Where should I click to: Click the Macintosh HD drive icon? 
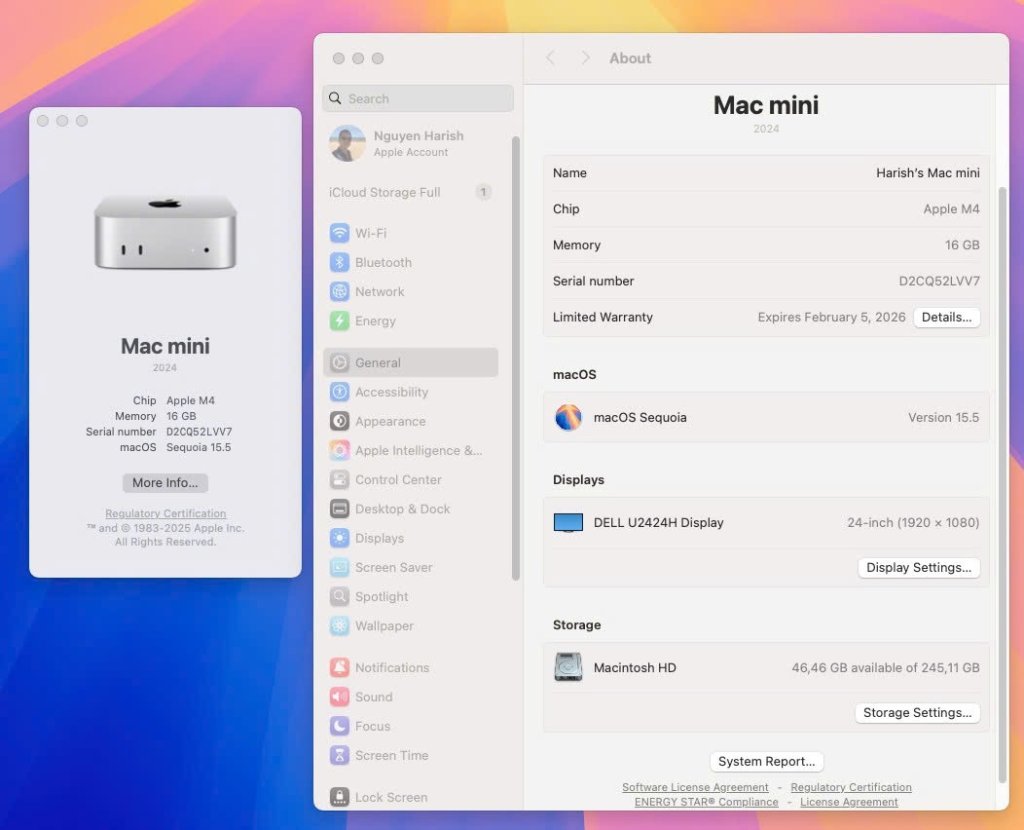tap(568, 667)
